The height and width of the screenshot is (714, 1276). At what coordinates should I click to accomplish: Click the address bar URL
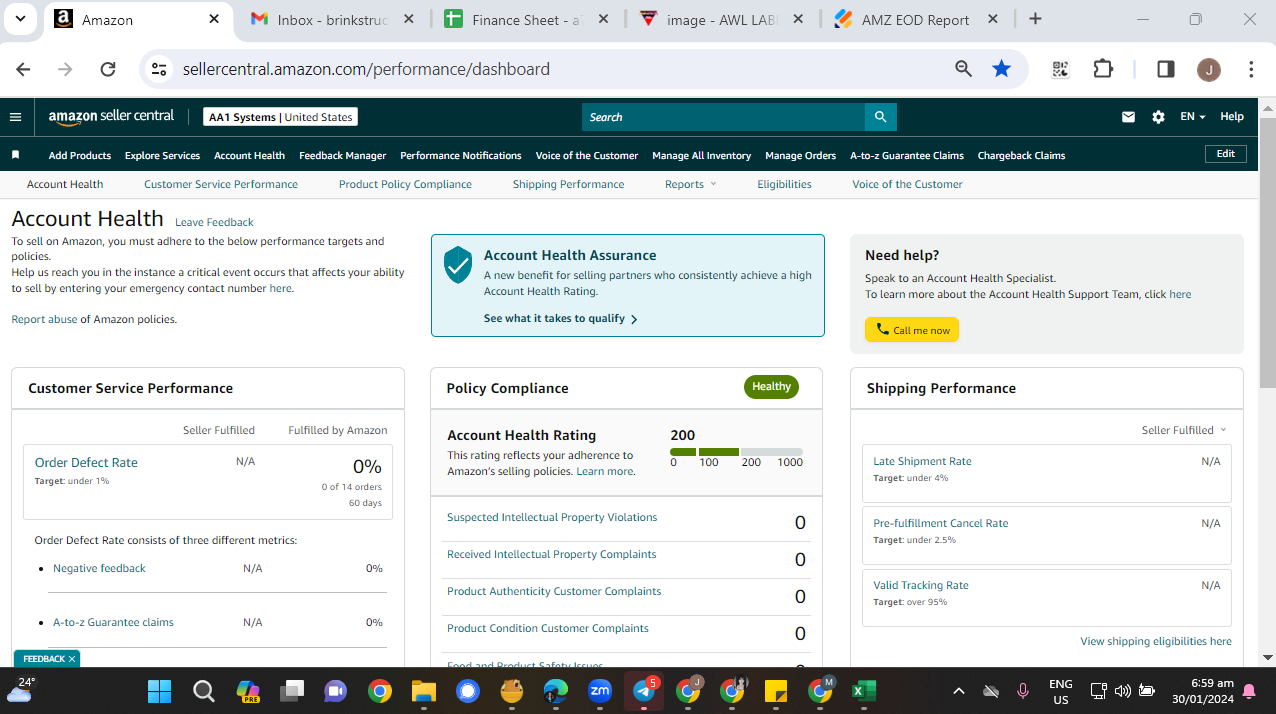click(366, 69)
